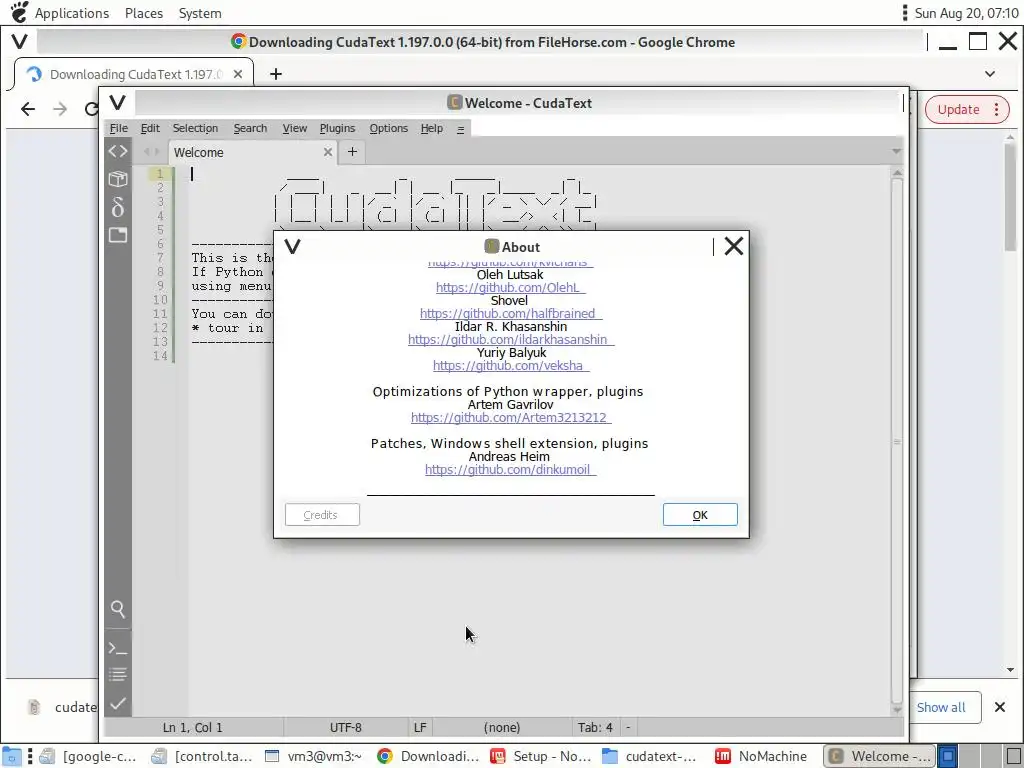Switch to NoMachine in the taskbar
The height and width of the screenshot is (768, 1024).
762,756
